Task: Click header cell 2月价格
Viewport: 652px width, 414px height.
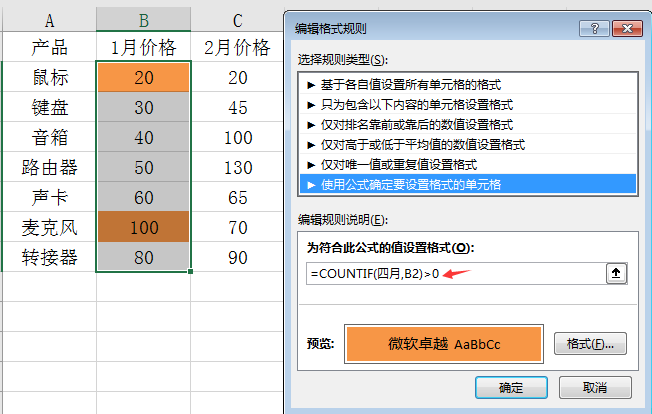Action: tap(237, 47)
